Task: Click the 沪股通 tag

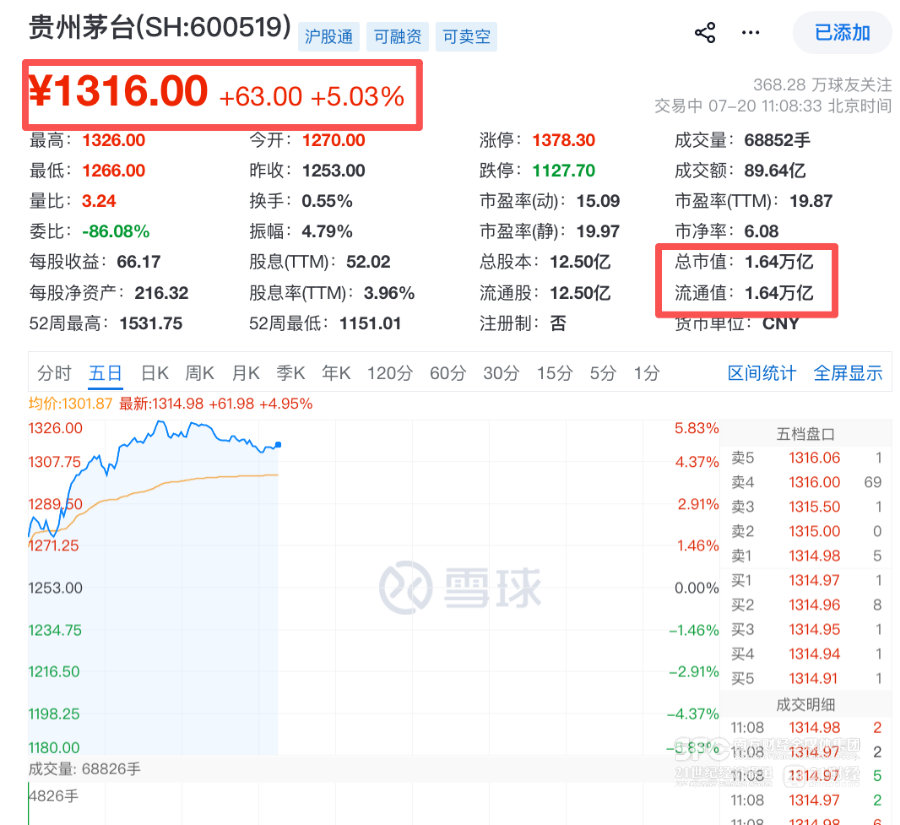Action: 328,37
